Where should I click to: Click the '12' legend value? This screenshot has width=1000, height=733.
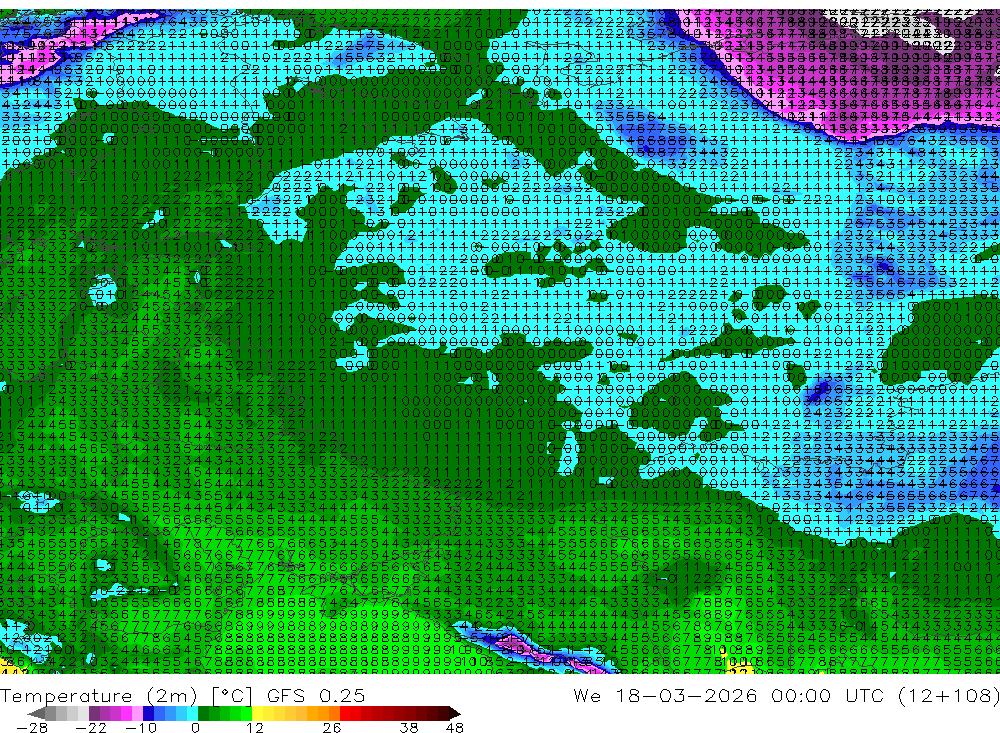(255, 728)
